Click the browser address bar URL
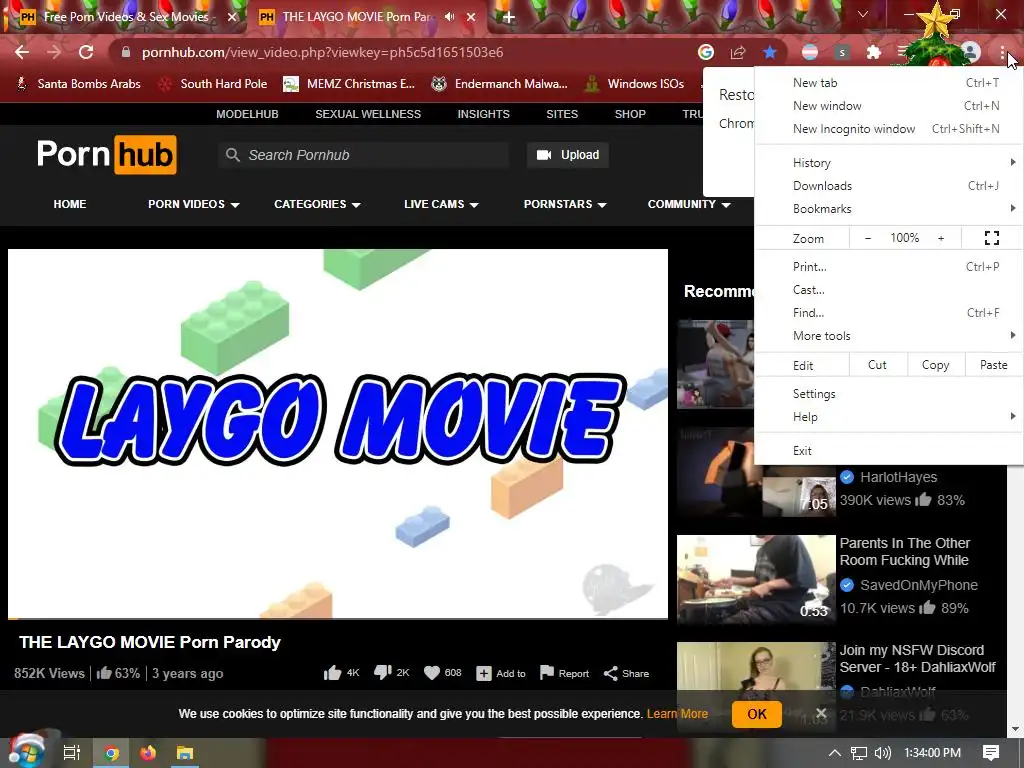Screen dimensions: 1024x768 [323, 52]
